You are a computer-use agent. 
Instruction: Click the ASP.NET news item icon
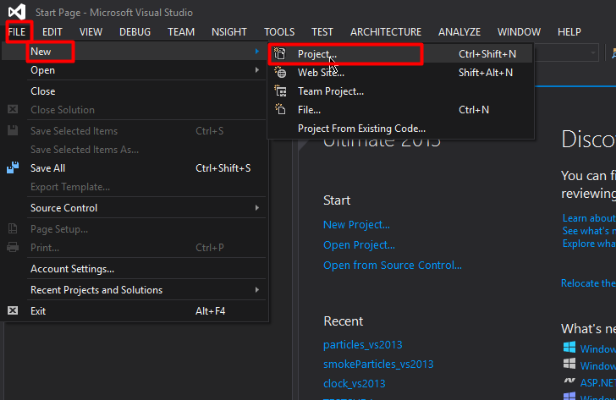569,381
